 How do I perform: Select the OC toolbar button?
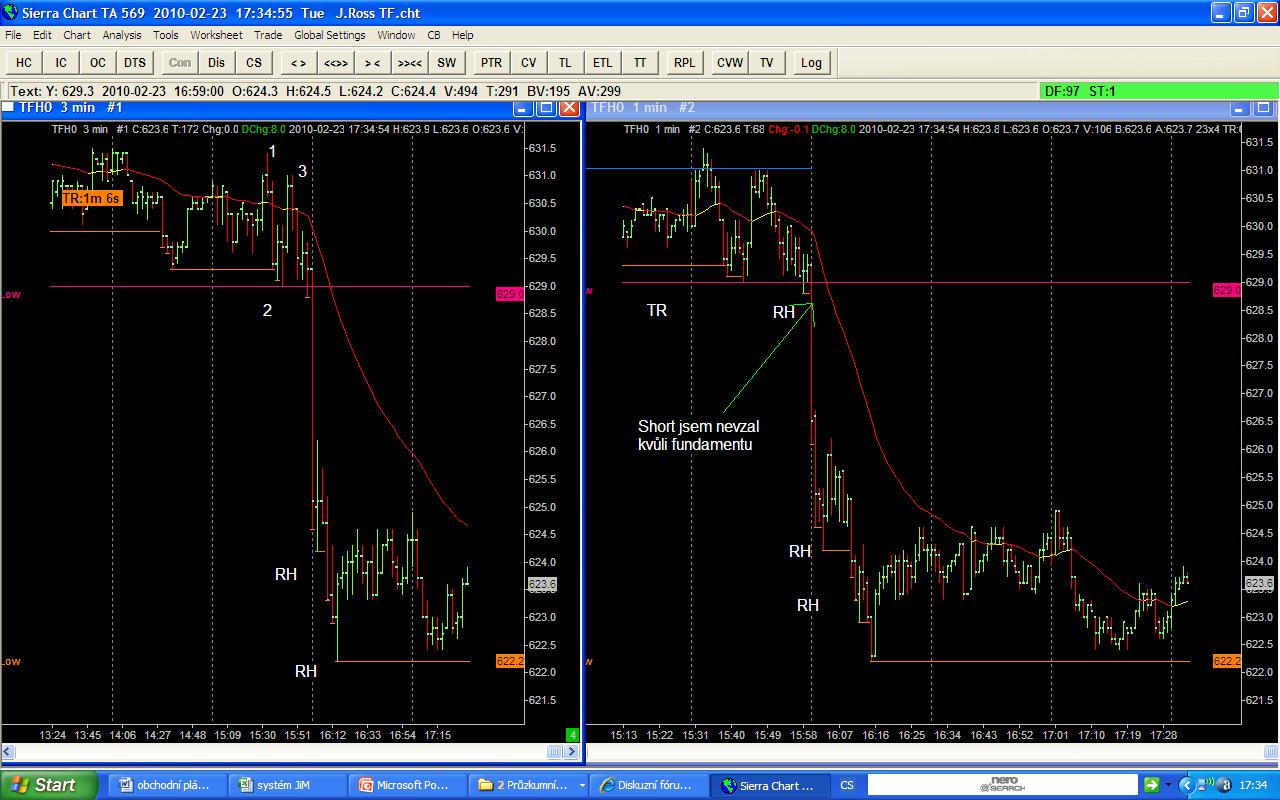pyautogui.click(x=98, y=62)
